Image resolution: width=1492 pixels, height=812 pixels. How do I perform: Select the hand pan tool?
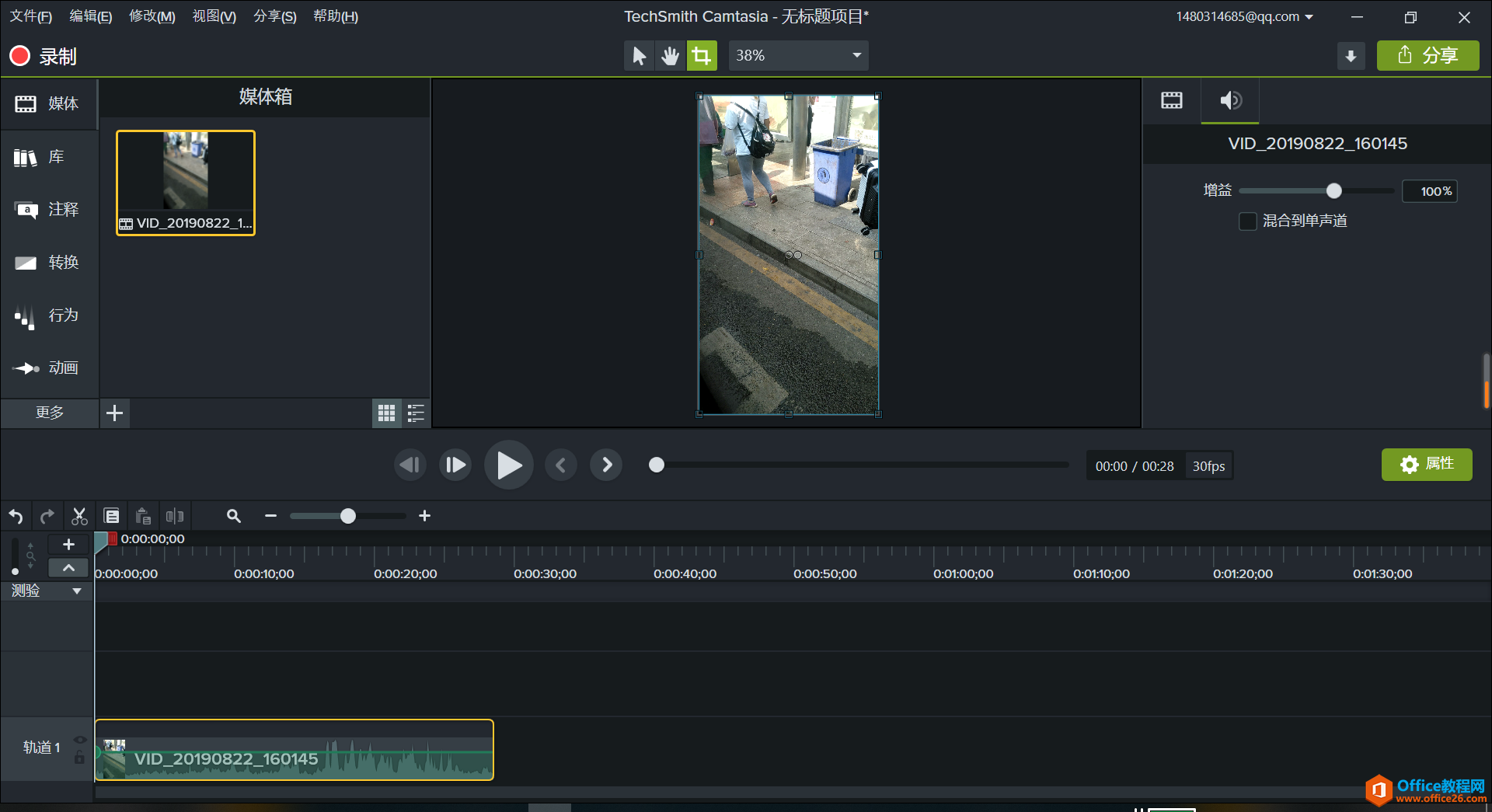tap(670, 56)
